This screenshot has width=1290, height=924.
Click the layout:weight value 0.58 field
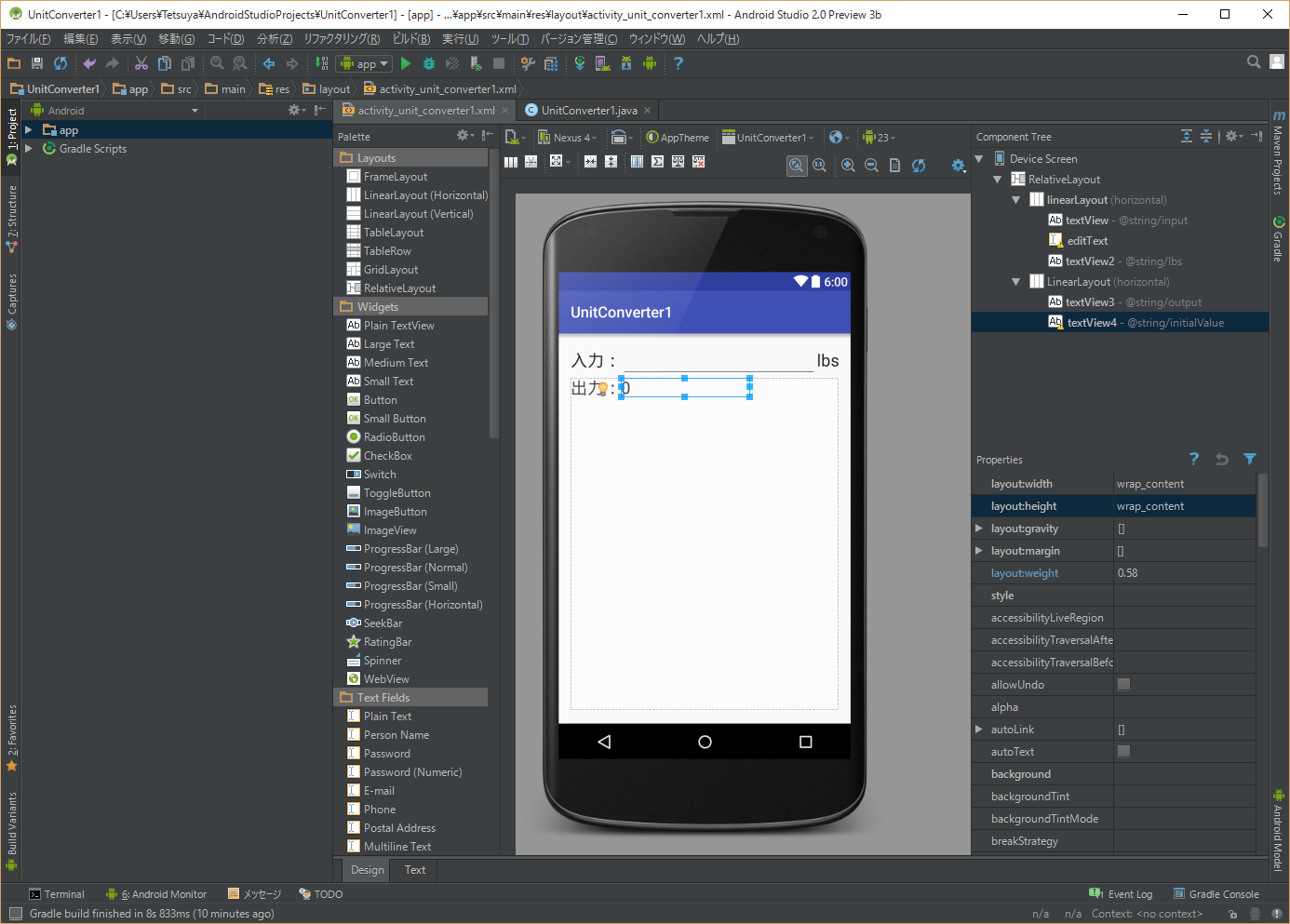(1185, 573)
